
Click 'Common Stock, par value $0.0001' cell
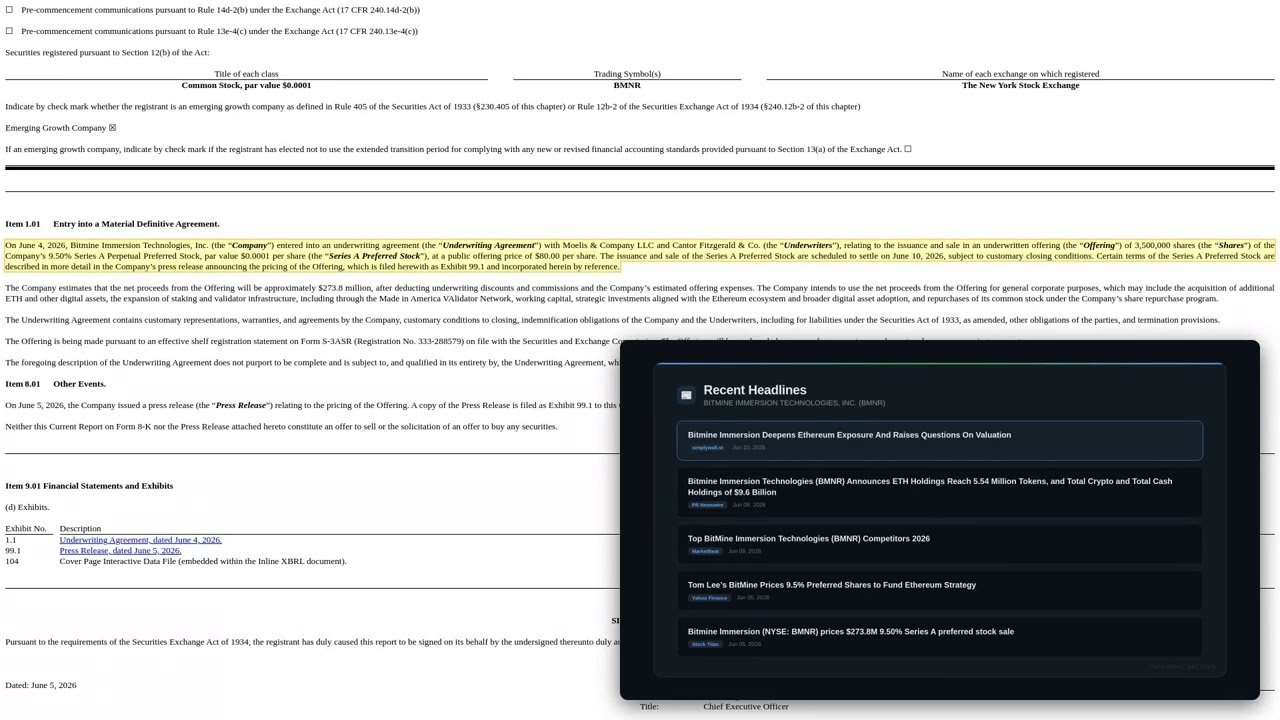tap(246, 85)
